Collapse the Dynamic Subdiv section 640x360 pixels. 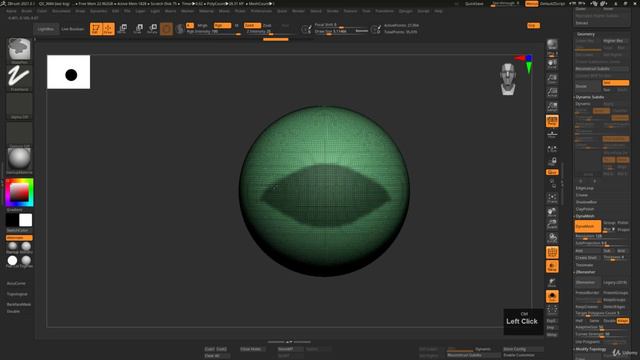click(590, 97)
